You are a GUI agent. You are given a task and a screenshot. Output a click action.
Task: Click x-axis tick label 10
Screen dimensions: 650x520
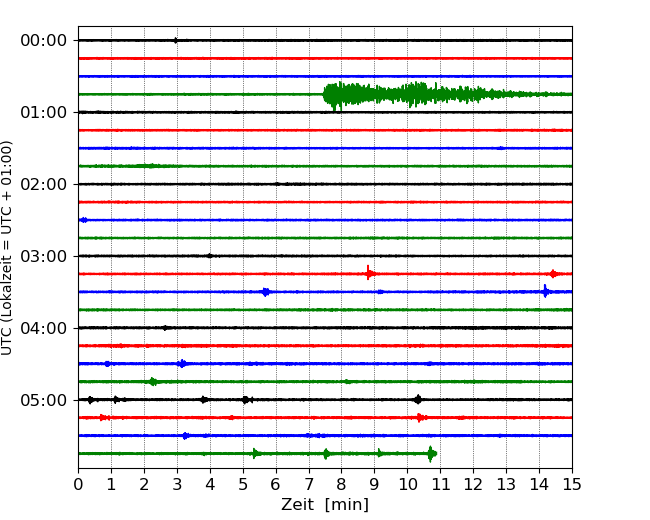[408, 484]
